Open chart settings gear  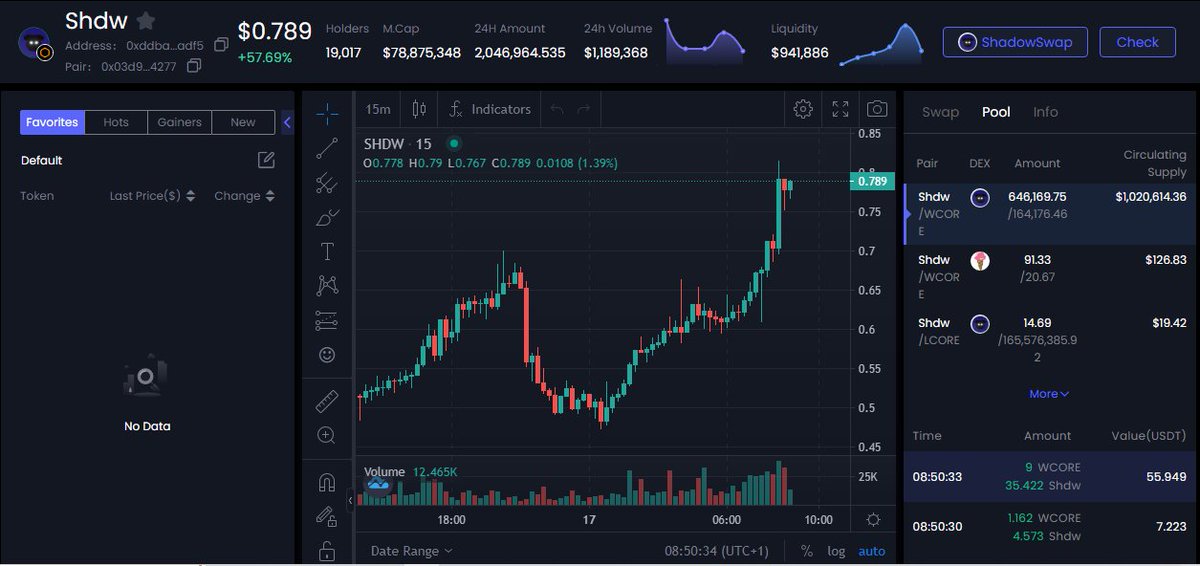coord(803,109)
